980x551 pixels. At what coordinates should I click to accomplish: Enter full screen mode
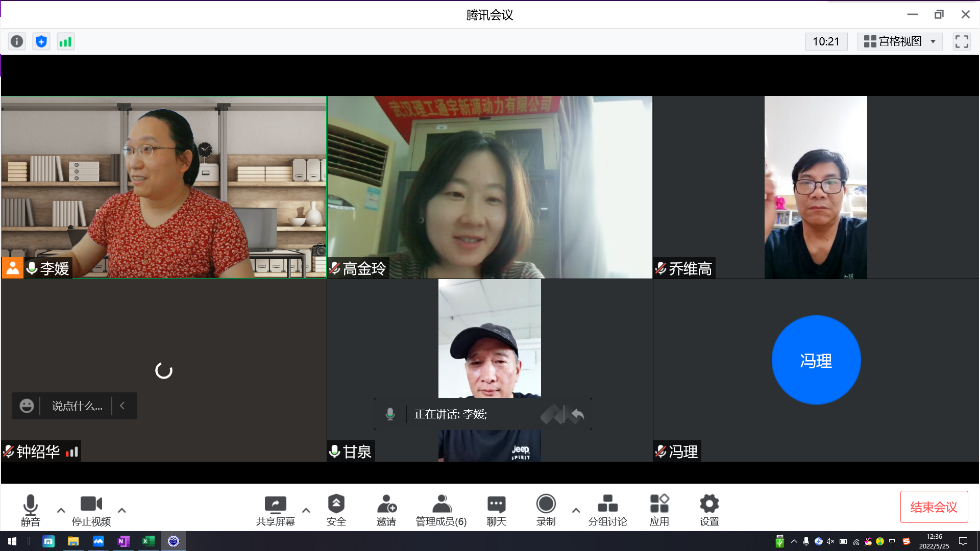961,41
